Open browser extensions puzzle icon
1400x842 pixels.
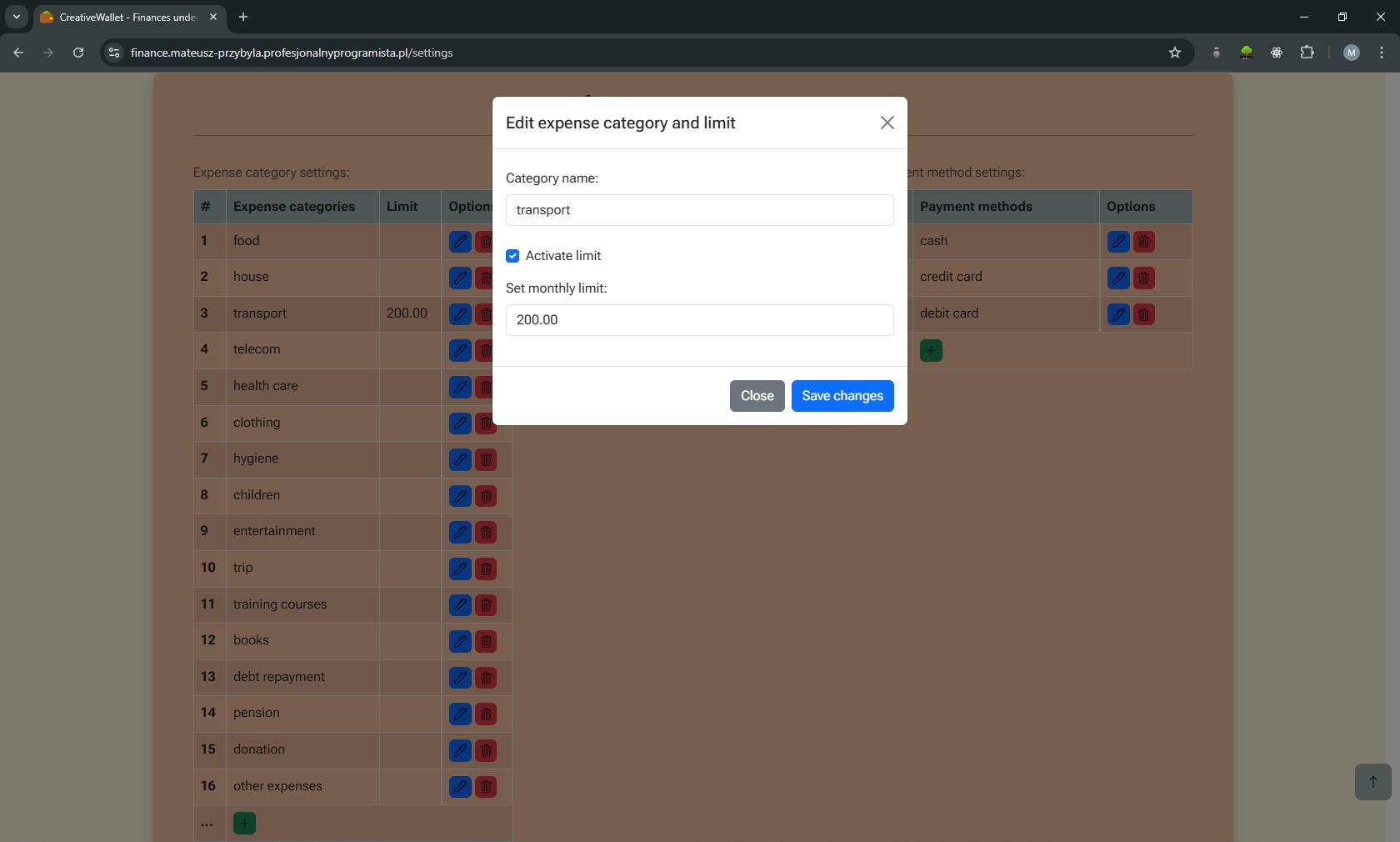point(1307,53)
